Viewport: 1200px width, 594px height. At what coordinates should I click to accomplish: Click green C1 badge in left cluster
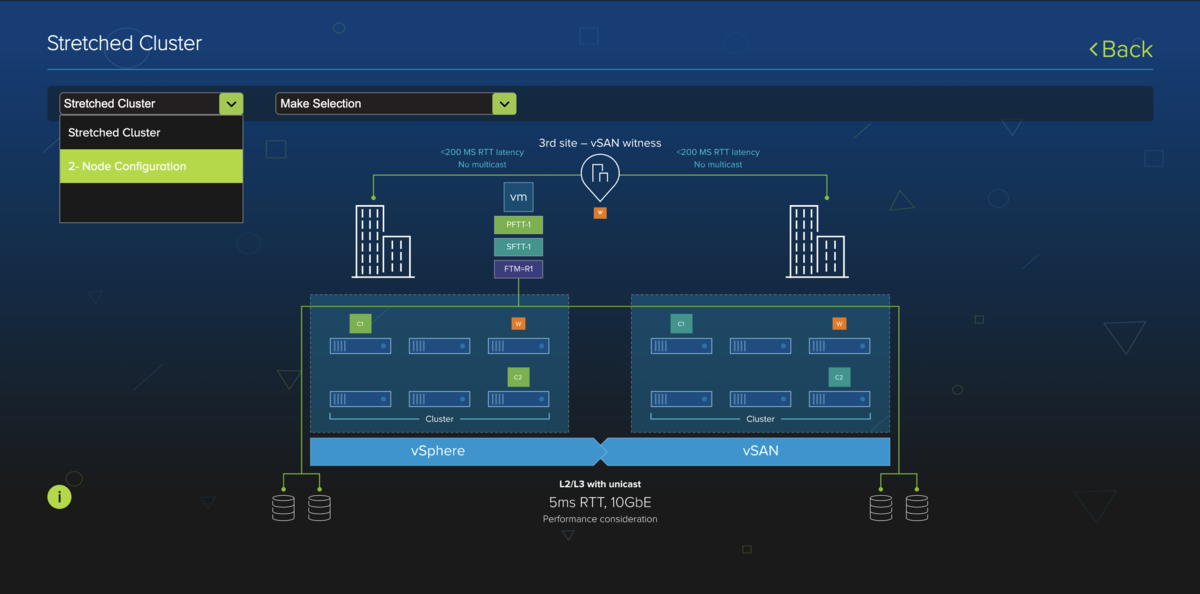click(x=360, y=324)
